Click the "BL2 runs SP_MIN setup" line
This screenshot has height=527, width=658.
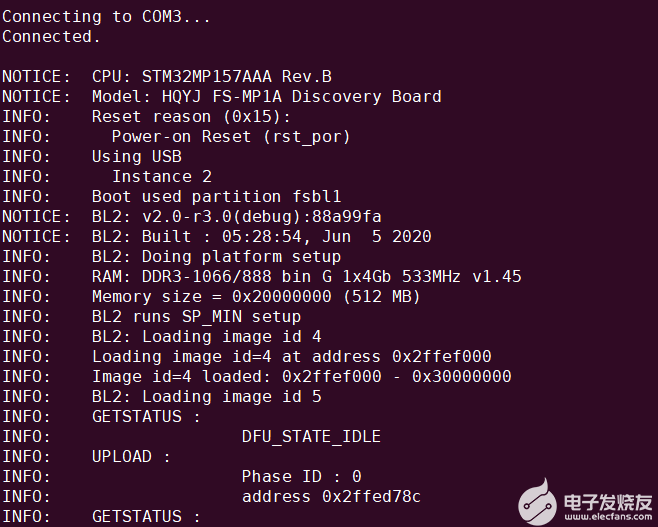[x=196, y=316]
